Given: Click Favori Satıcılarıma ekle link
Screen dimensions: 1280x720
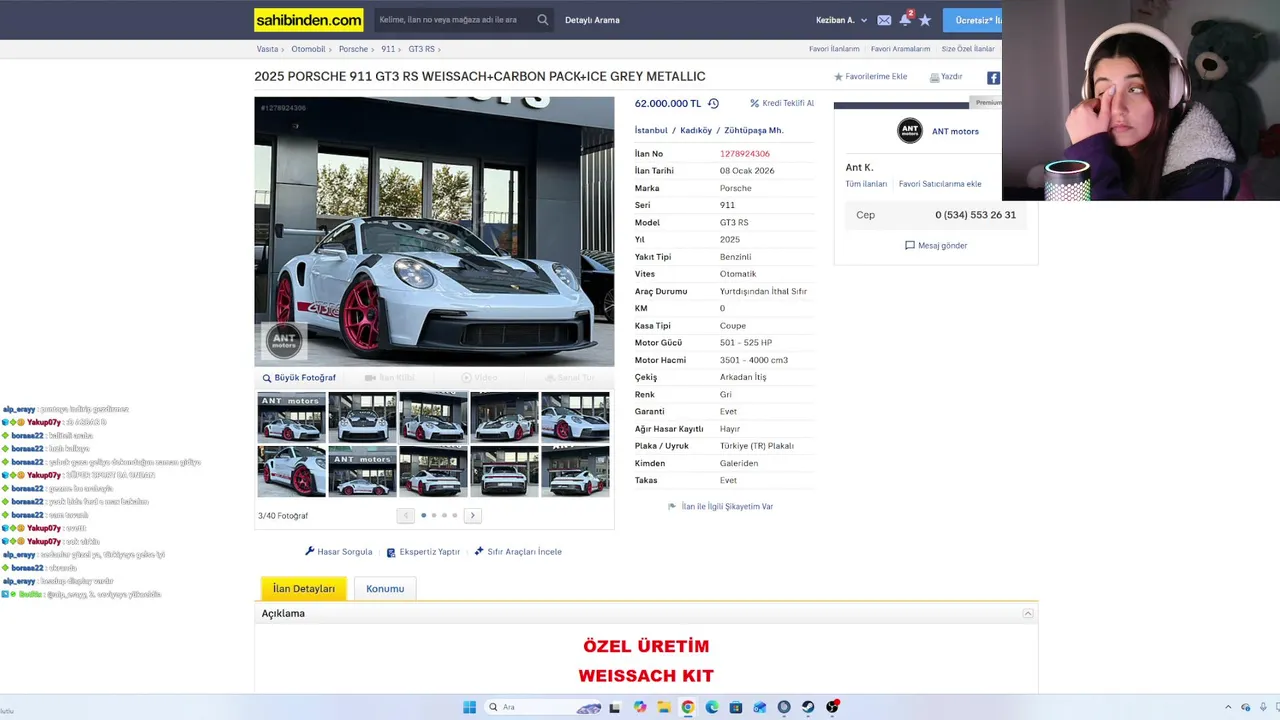Looking at the screenshot, I should pyautogui.click(x=940, y=184).
